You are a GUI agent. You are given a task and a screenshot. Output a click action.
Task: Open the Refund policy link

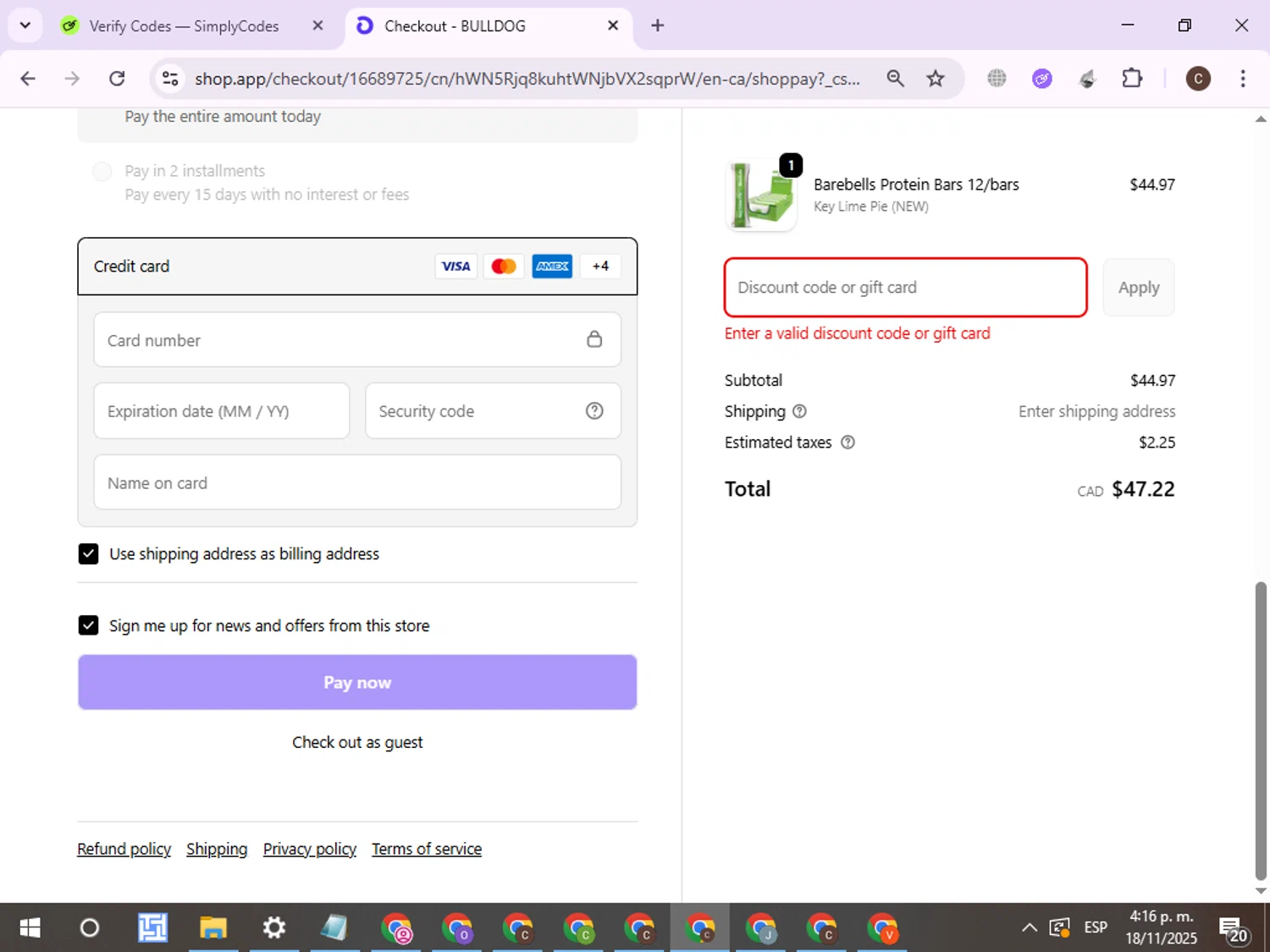[124, 849]
